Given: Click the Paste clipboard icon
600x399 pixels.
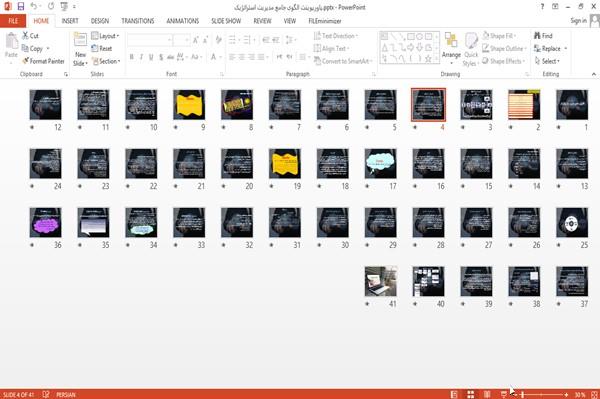Looking at the screenshot, I should point(11,41).
